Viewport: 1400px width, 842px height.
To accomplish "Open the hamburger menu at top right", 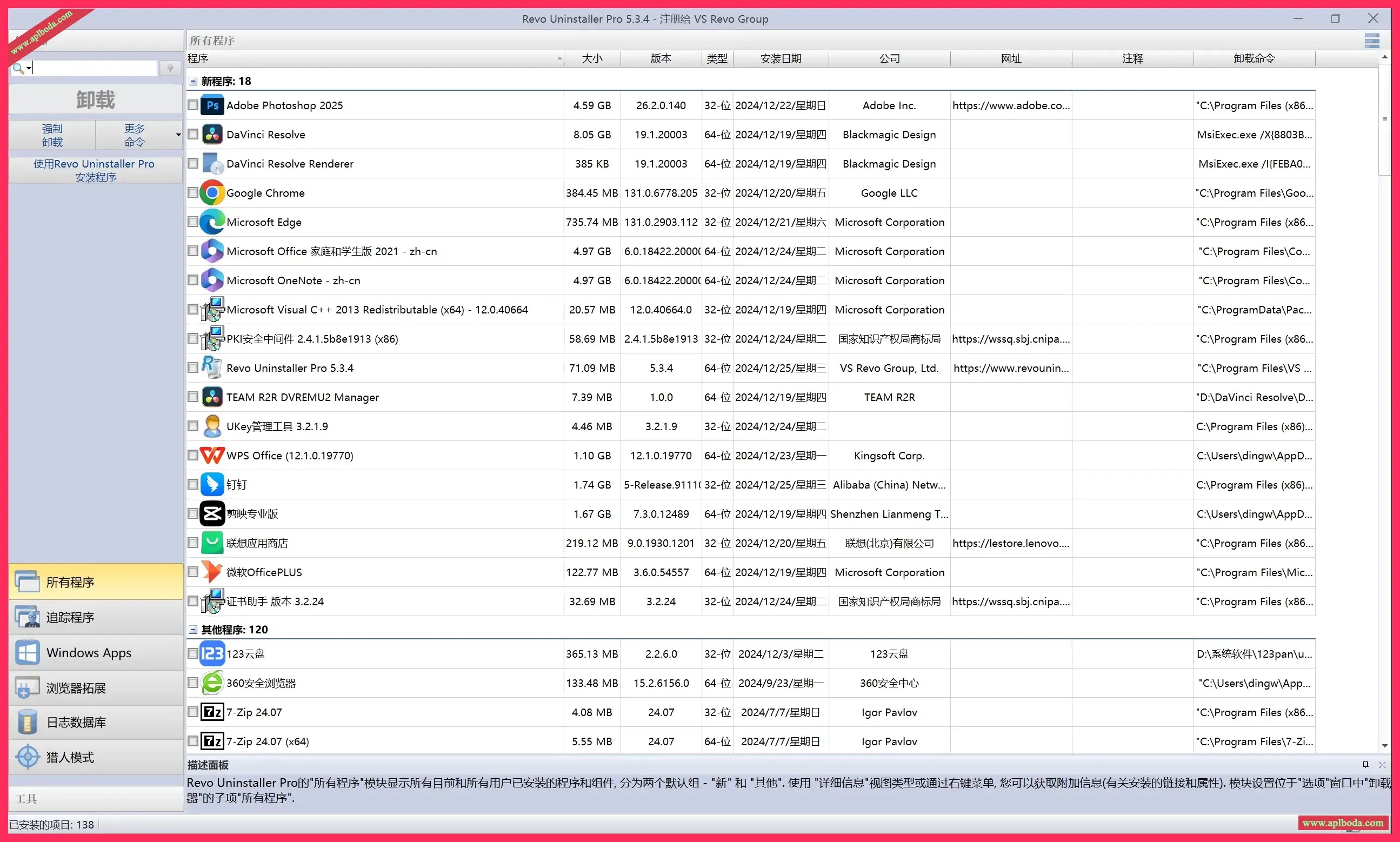I will point(1373,41).
